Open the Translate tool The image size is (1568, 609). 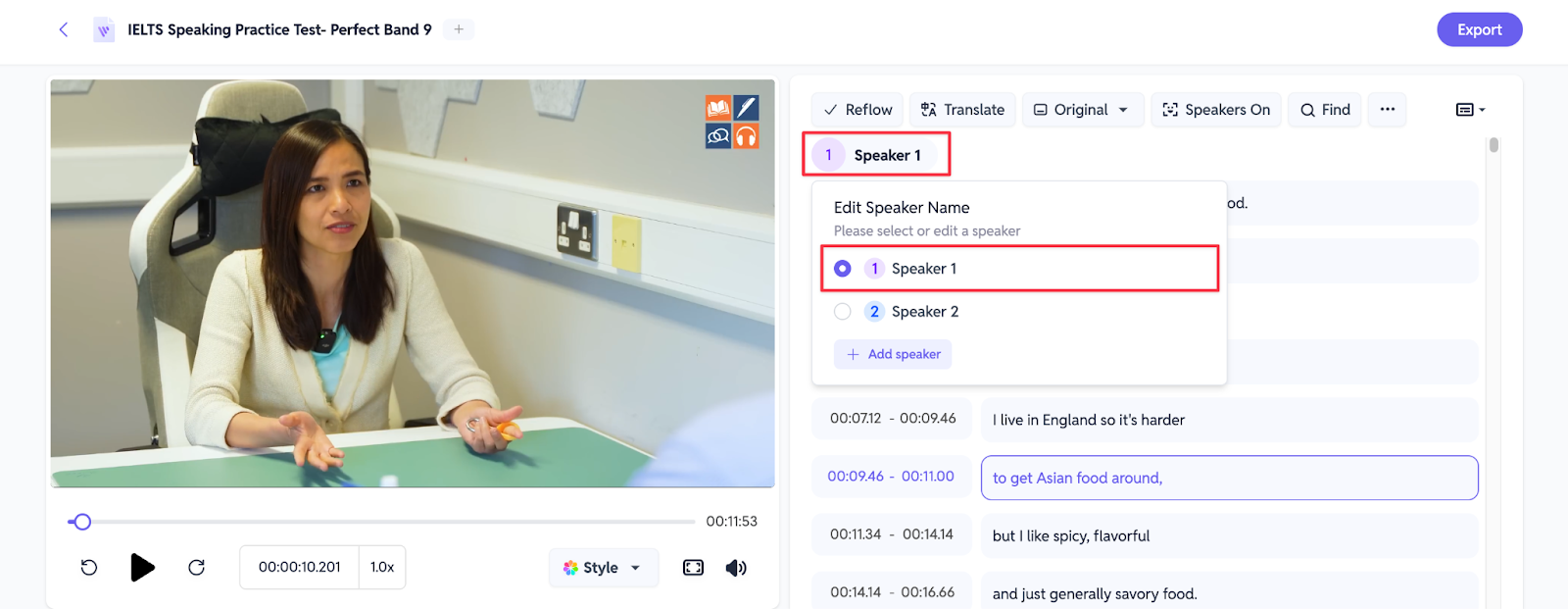click(962, 110)
